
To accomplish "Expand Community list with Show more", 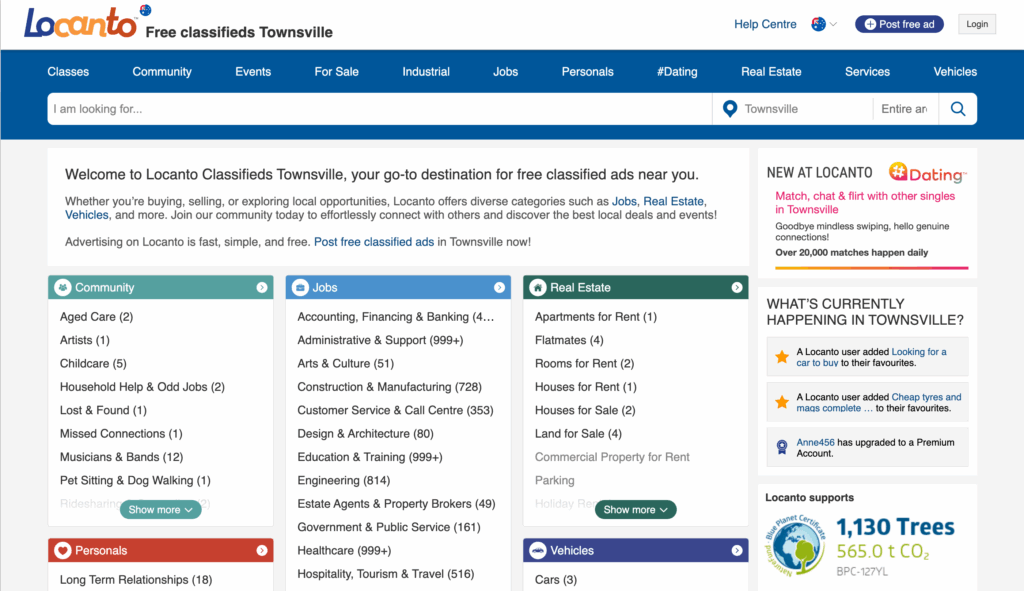I will [x=160, y=509].
